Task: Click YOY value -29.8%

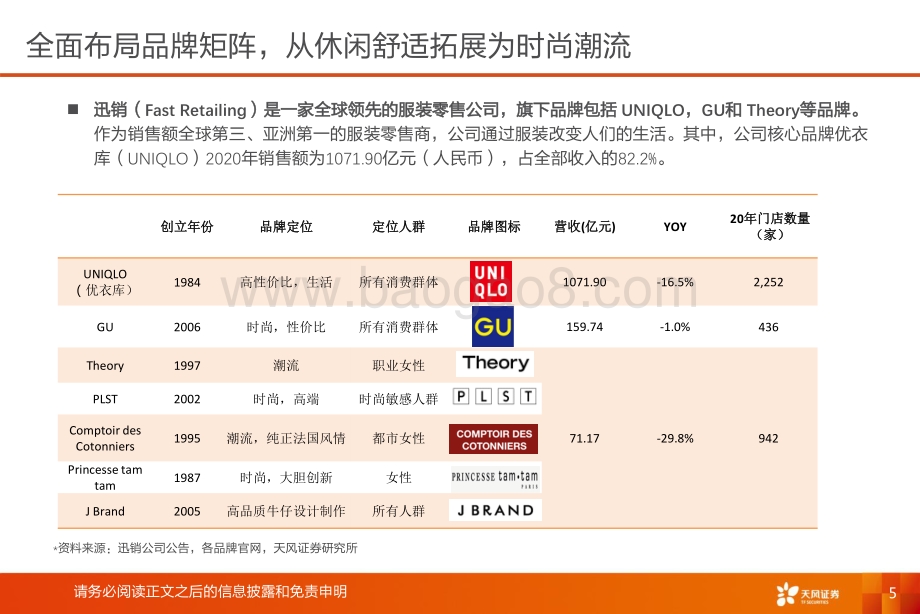Action: pos(675,438)
